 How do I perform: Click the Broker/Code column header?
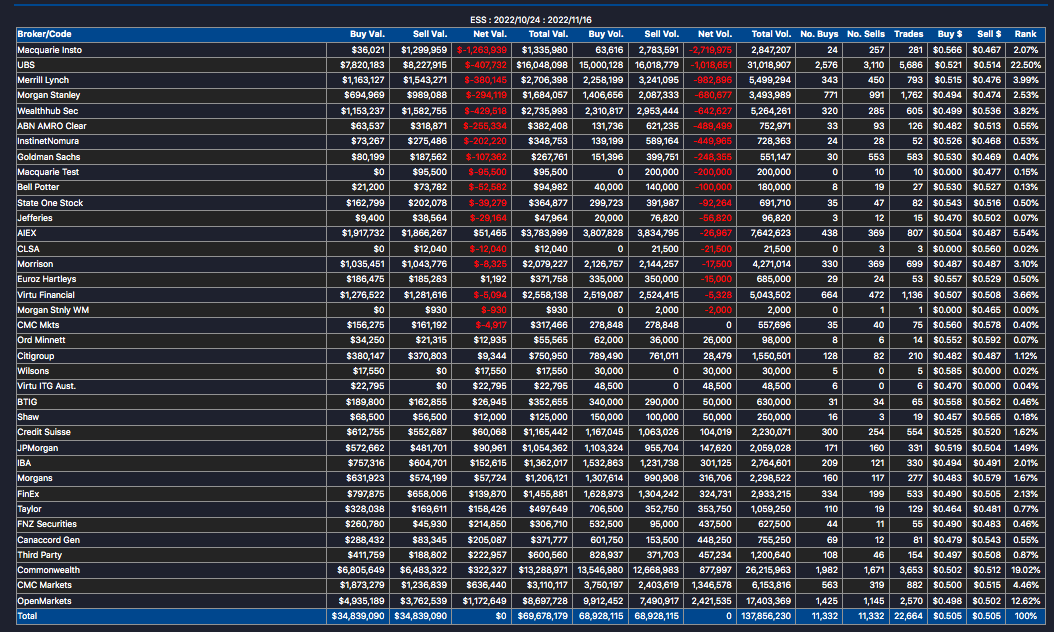tap(44, 34)
